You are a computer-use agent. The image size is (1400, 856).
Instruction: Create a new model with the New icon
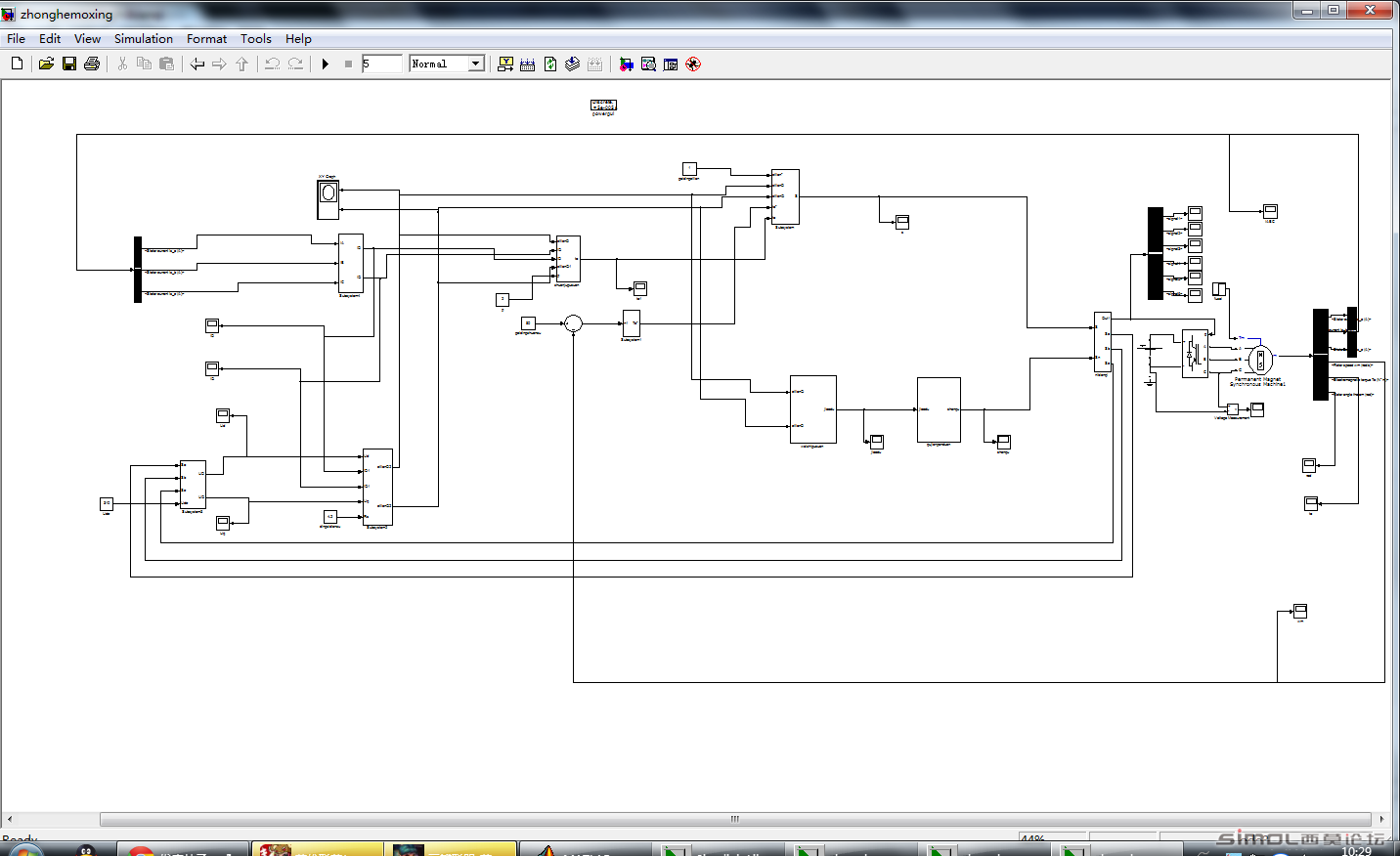tap(17, 64)
